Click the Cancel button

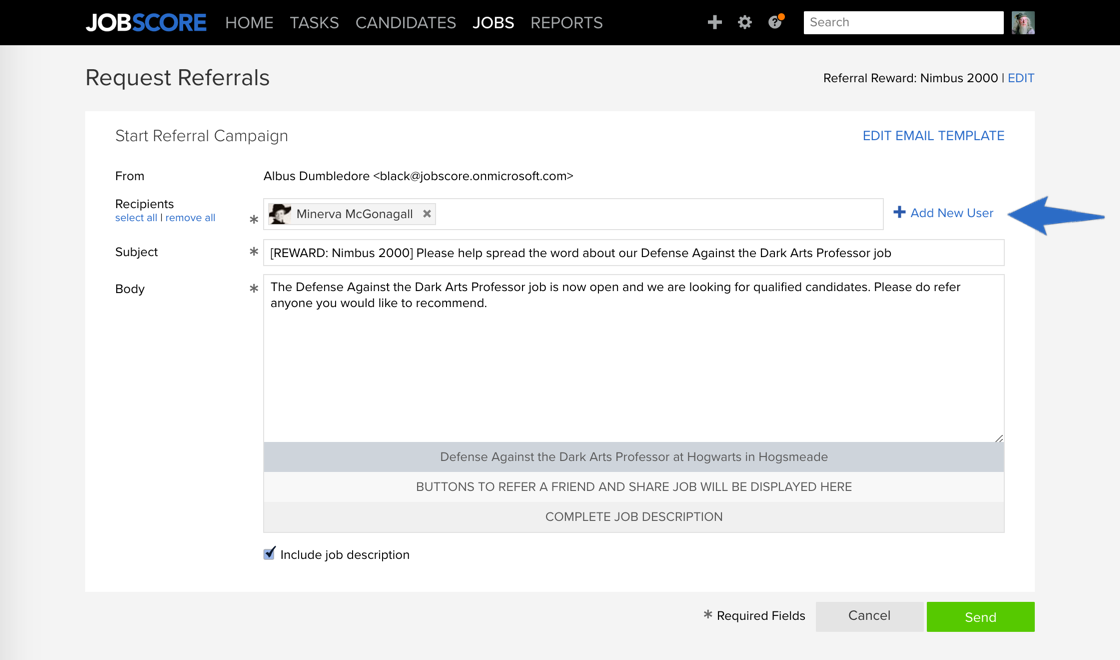[x=869, y=616]
